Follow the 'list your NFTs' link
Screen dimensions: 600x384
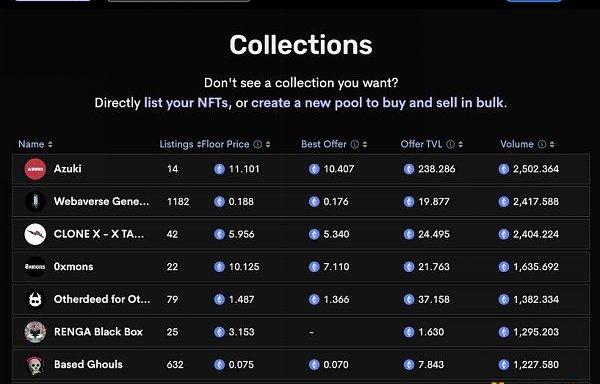click(186, 103)
